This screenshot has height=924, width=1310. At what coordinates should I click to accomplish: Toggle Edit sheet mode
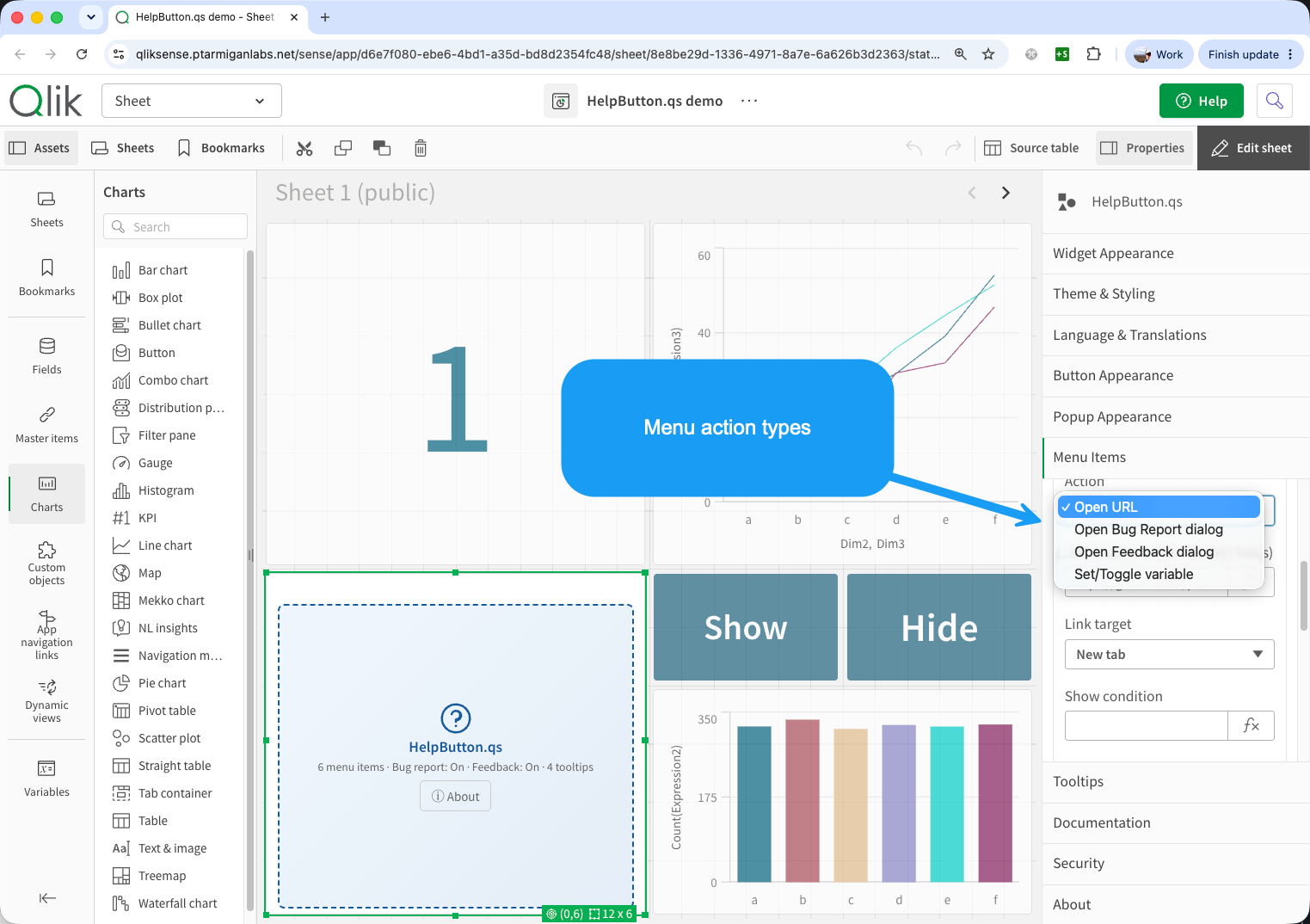[1253, 148]
